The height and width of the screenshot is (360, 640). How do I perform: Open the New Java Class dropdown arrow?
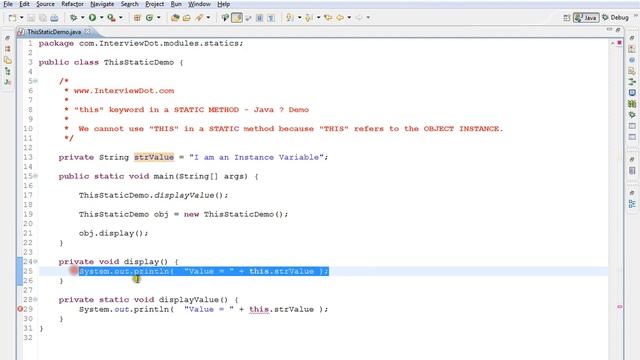[159, 18]
